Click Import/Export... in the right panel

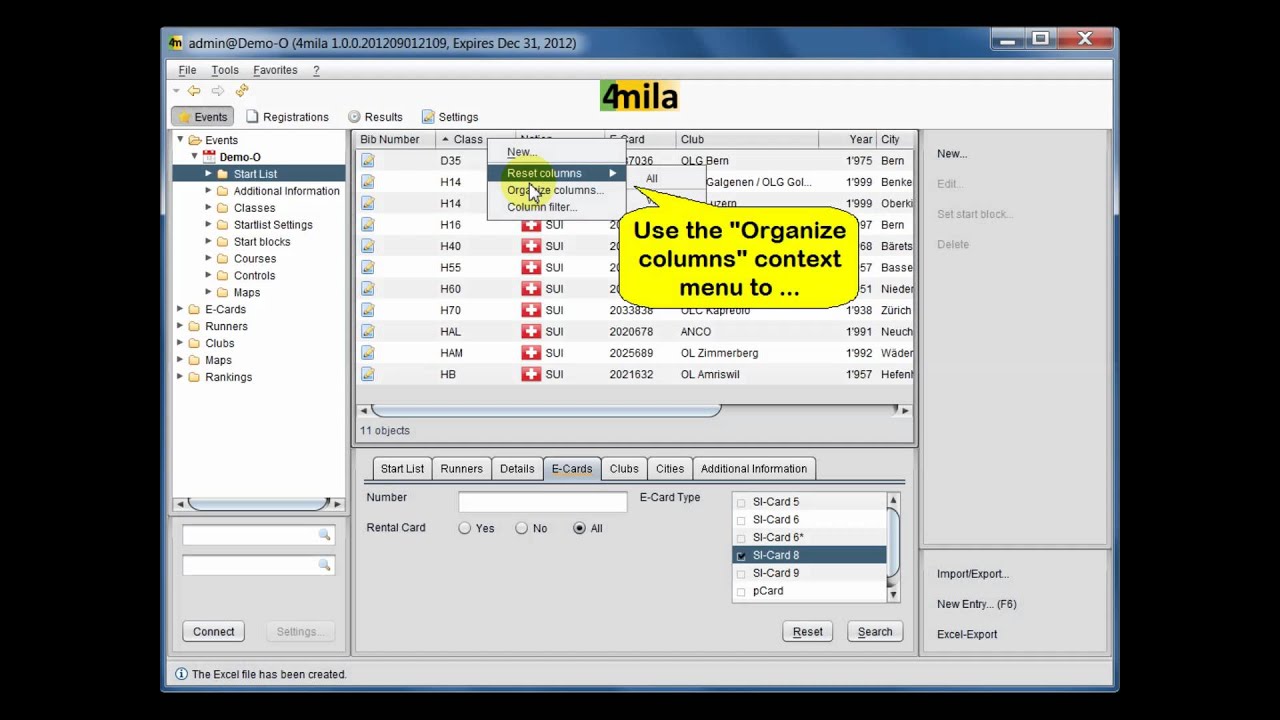973,574
